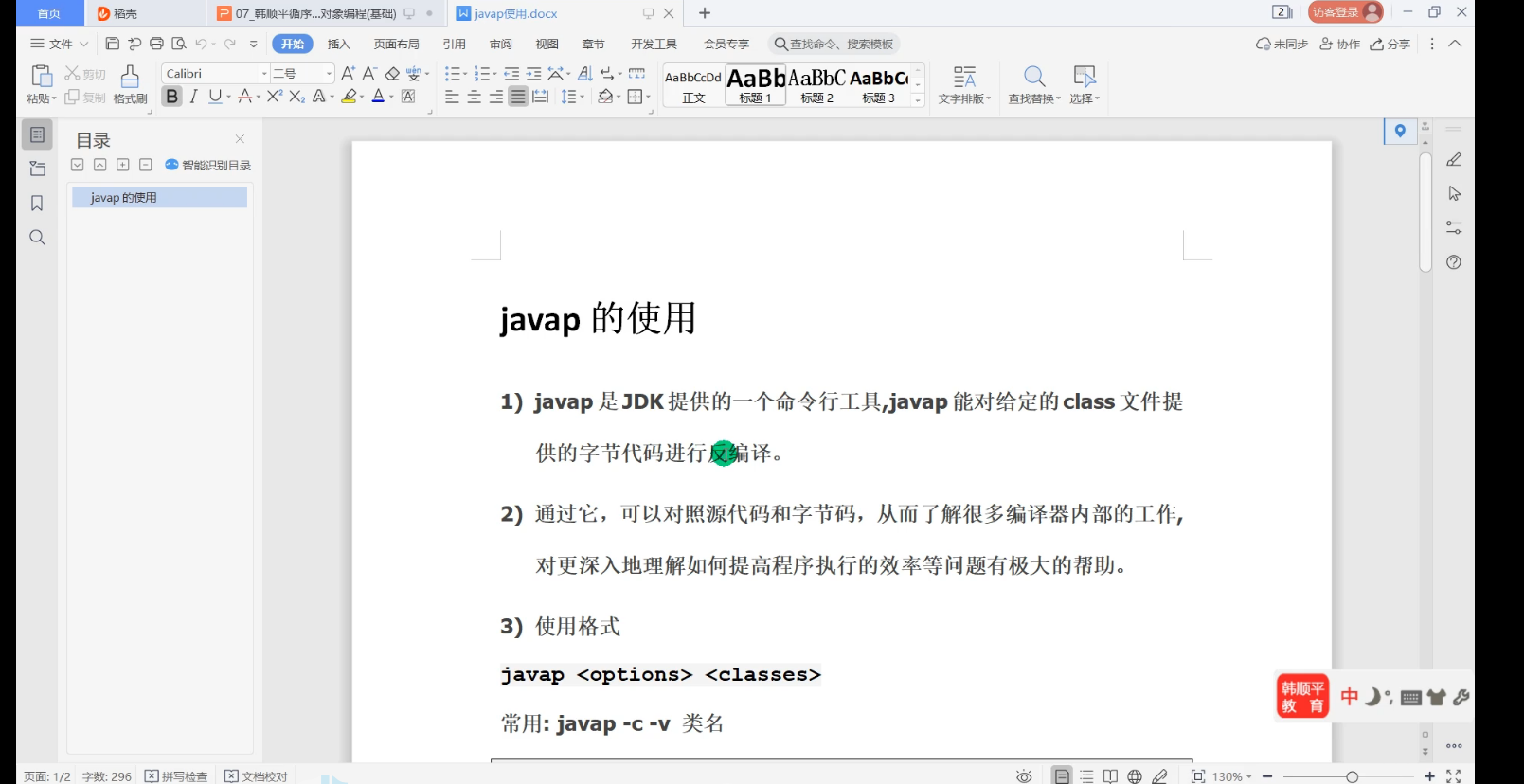Apply subscript formatting
This screenshot has height=784, width=1524.
pyautogui.click(x=296, y=96)
